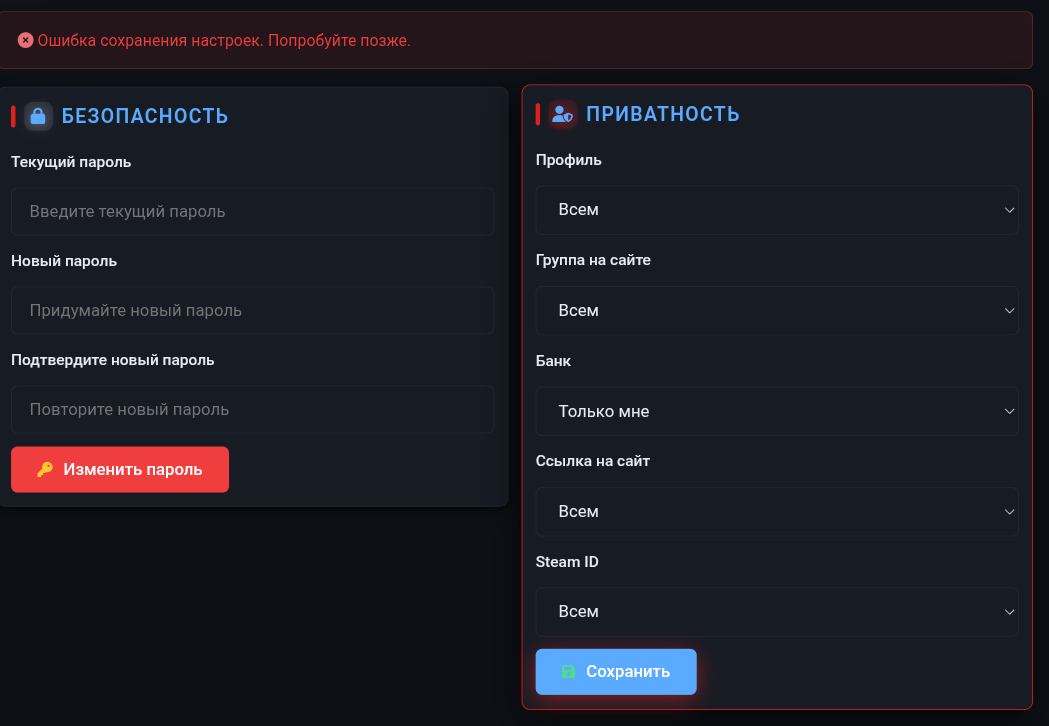
Task: Open the Steam ID privacy dropdown
Action: coord(777,612)
